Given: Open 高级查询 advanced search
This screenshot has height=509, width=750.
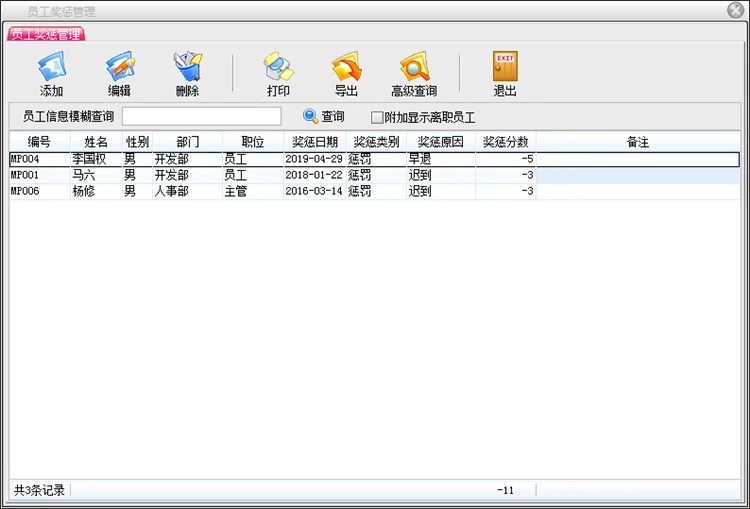Looking at the screenshot, I should tap(414, 74).
